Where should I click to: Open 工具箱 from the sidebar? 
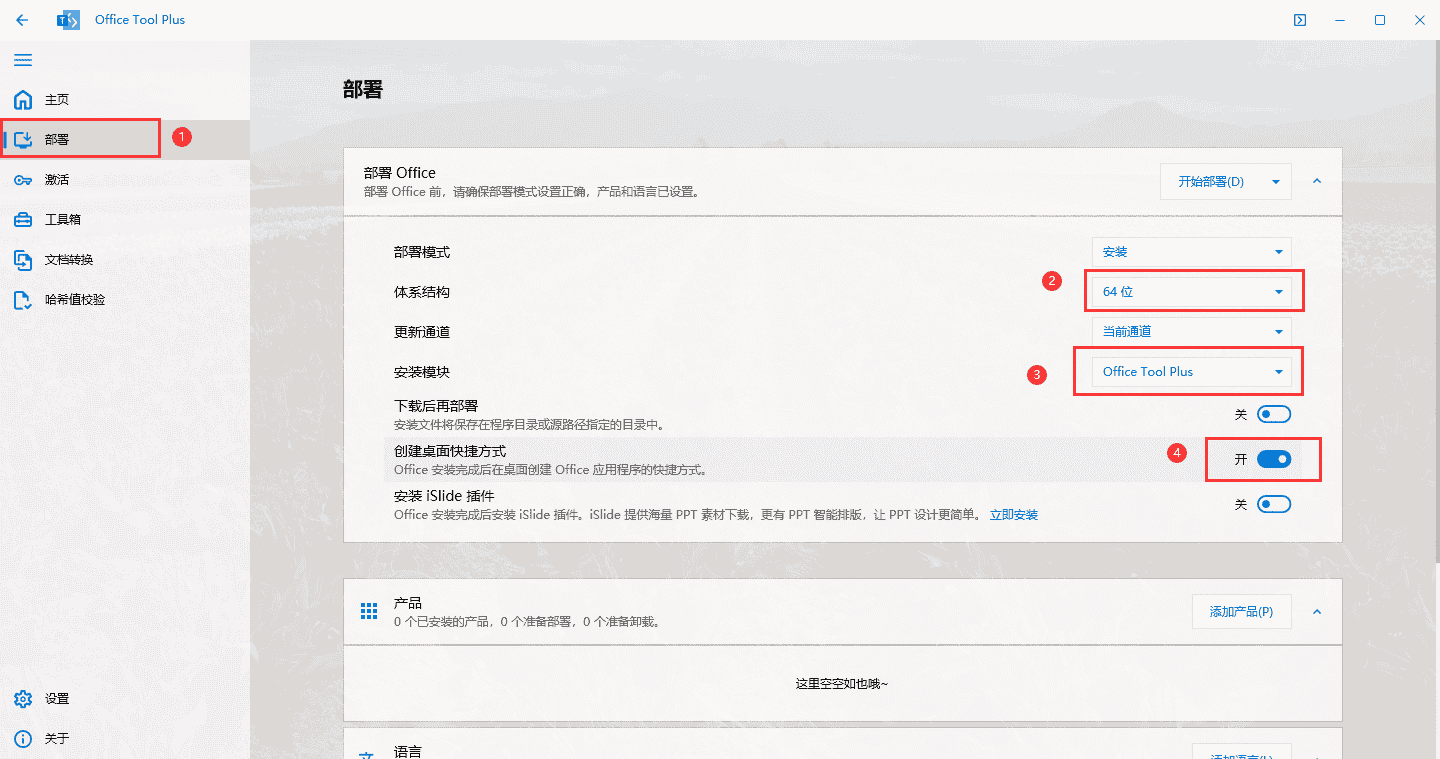125,220
